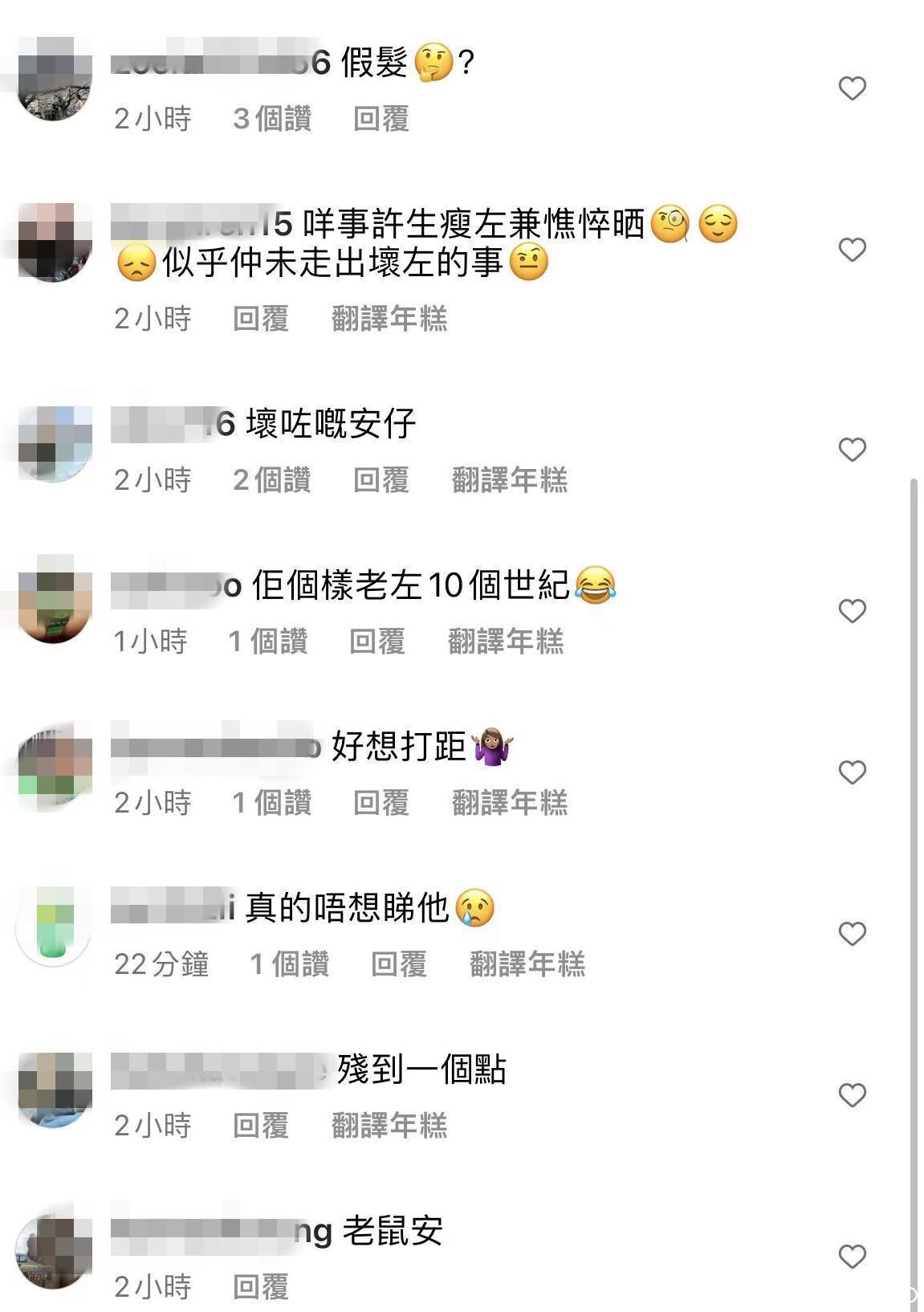
Task: Like the 老鼠安 comment
Action: (x=852, y=1257)
